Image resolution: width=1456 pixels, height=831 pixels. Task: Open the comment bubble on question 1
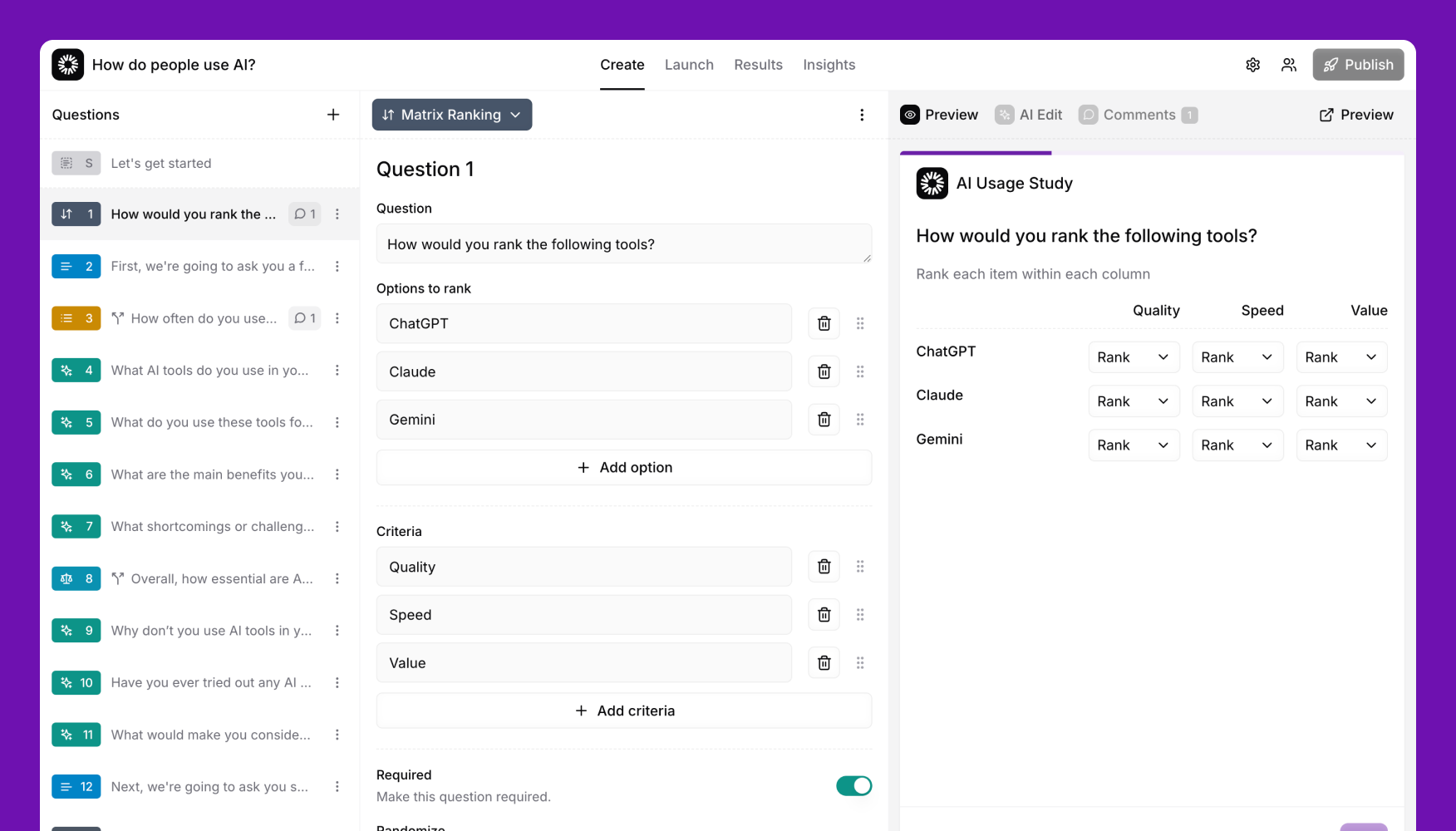pos(304,214)
